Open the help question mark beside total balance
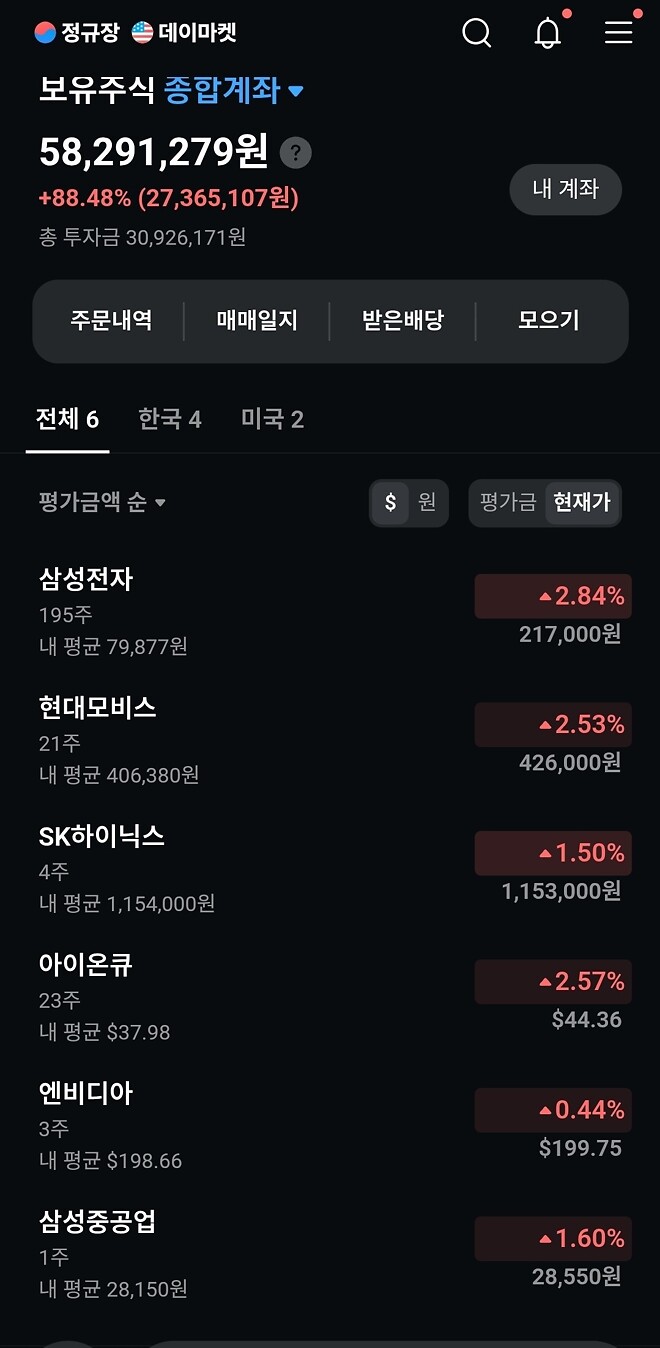The width and height of the screenshot is (660, 1348). (x=294, y=153)
